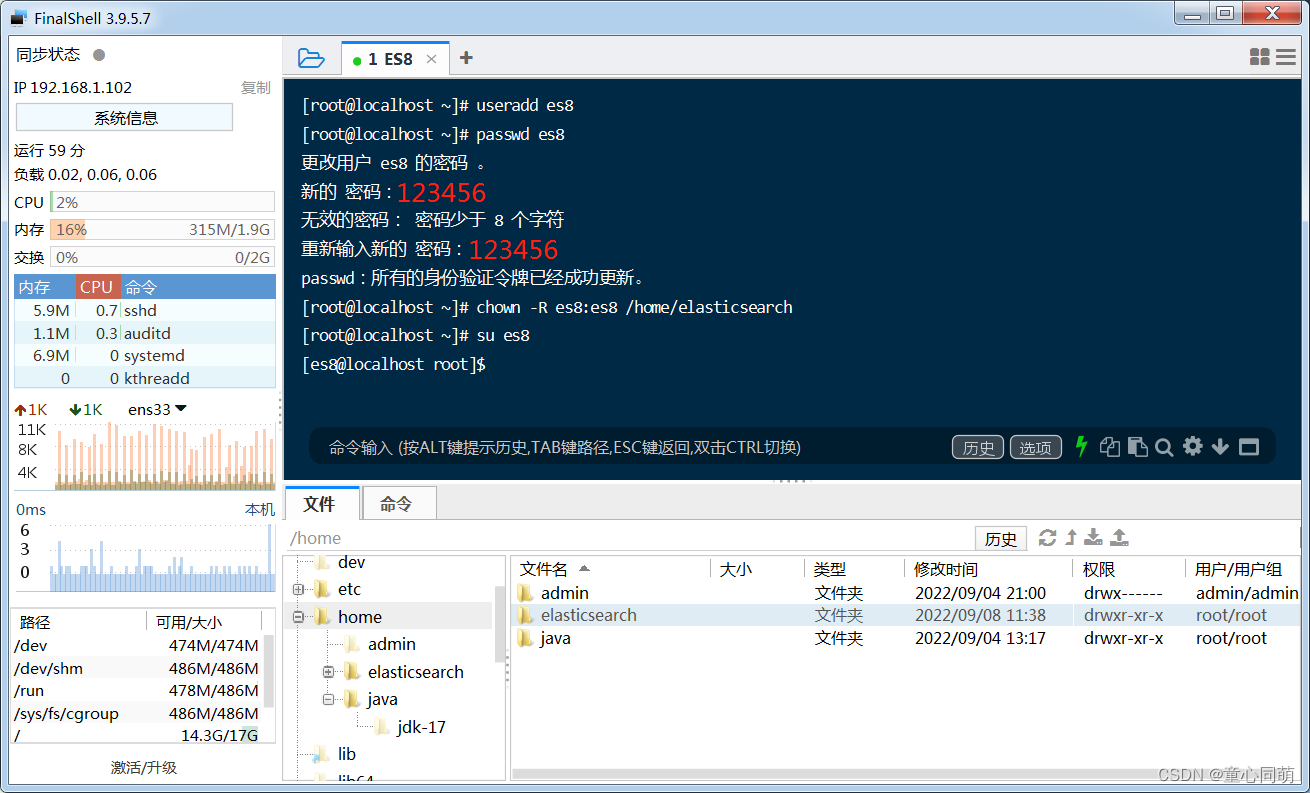
Task: Refresh the file list
Action: (x=1047, y=538)
